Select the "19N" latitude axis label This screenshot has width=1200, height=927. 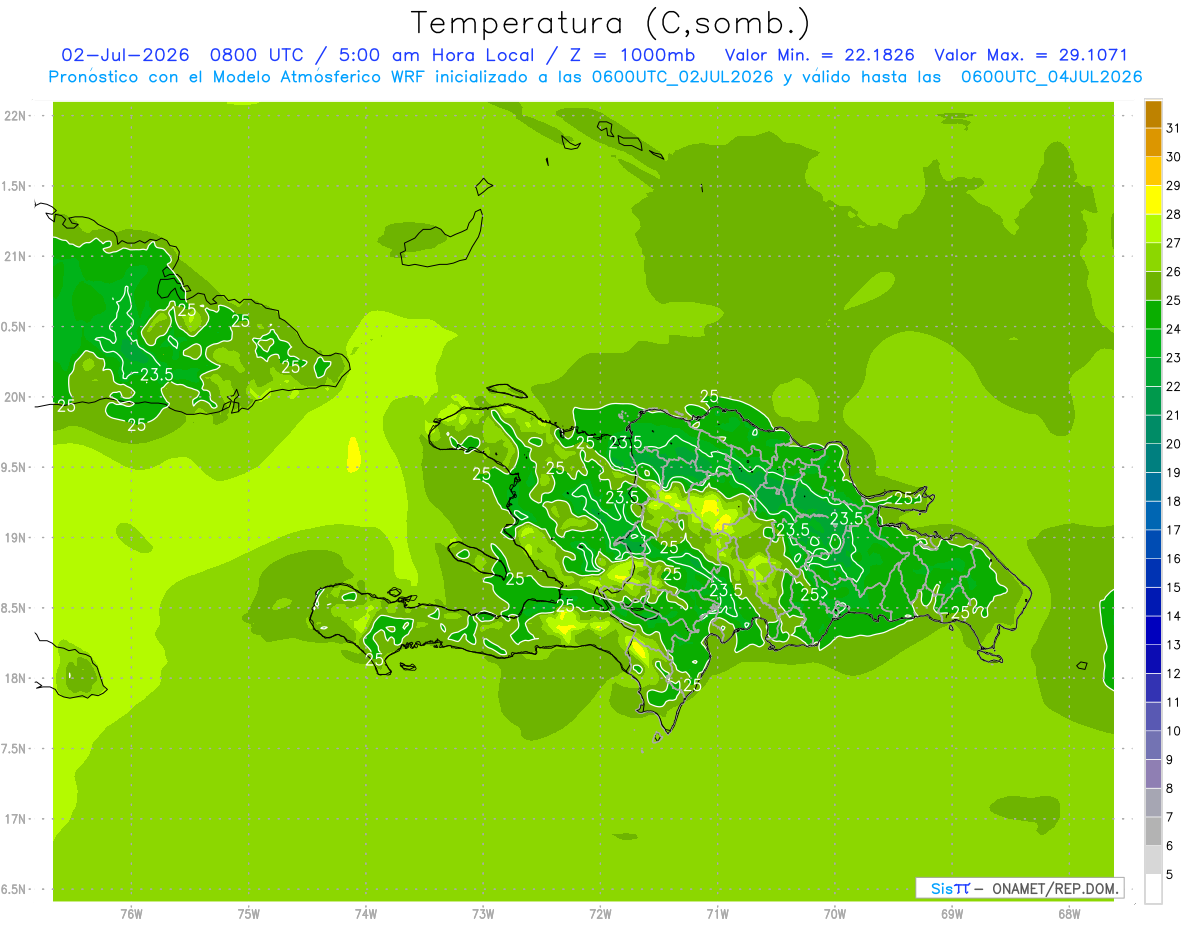click(16, 537)
